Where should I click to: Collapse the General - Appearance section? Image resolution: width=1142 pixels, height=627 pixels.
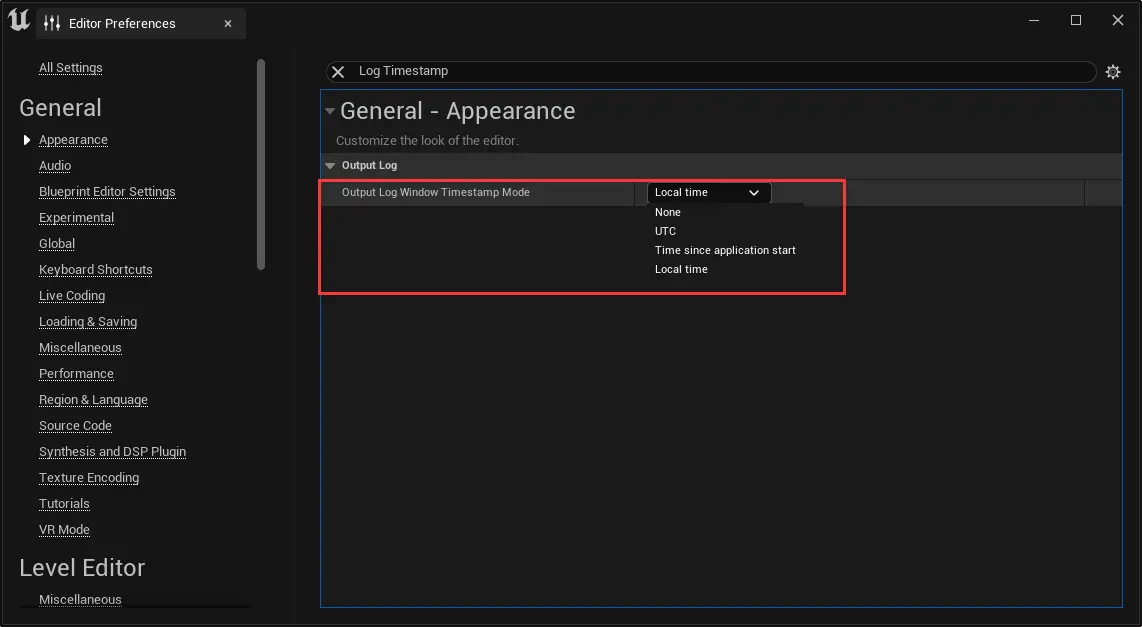[330, 111]
